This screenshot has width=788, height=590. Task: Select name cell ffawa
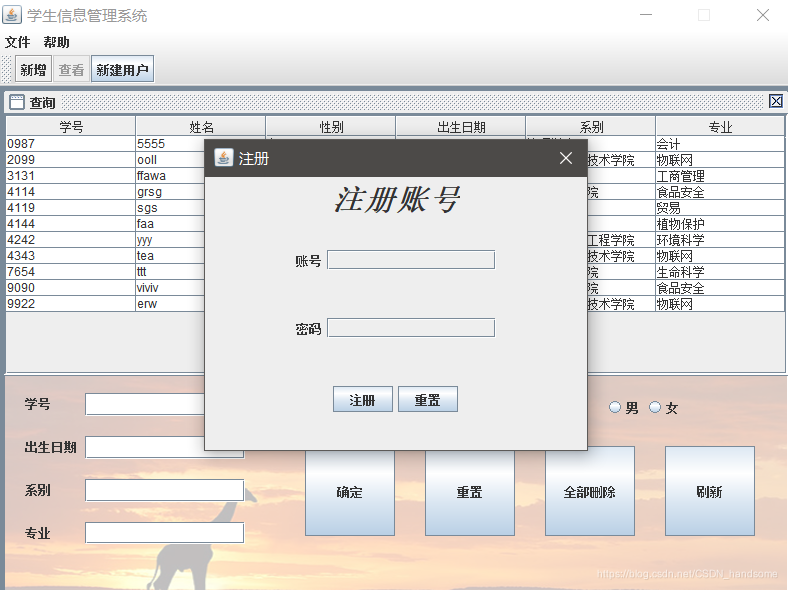pos(170,176)
